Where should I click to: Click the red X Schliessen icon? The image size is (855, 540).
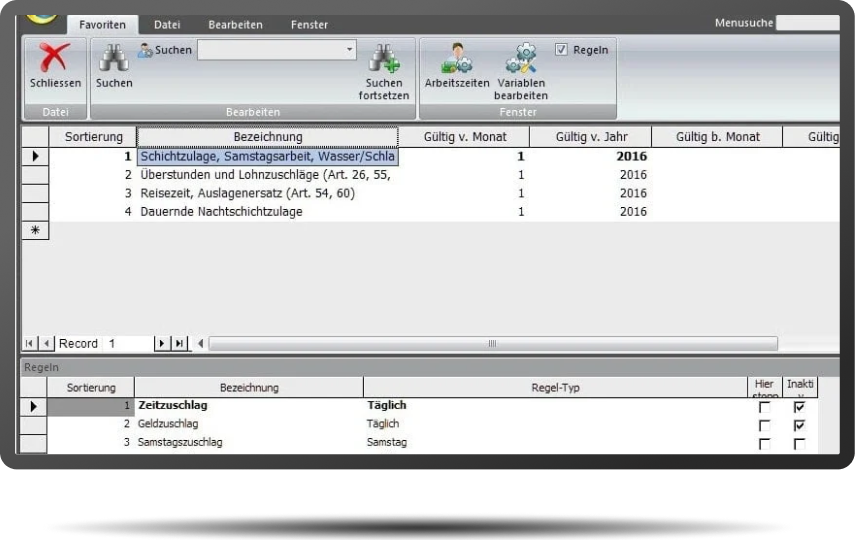click(x=55, y=58)
